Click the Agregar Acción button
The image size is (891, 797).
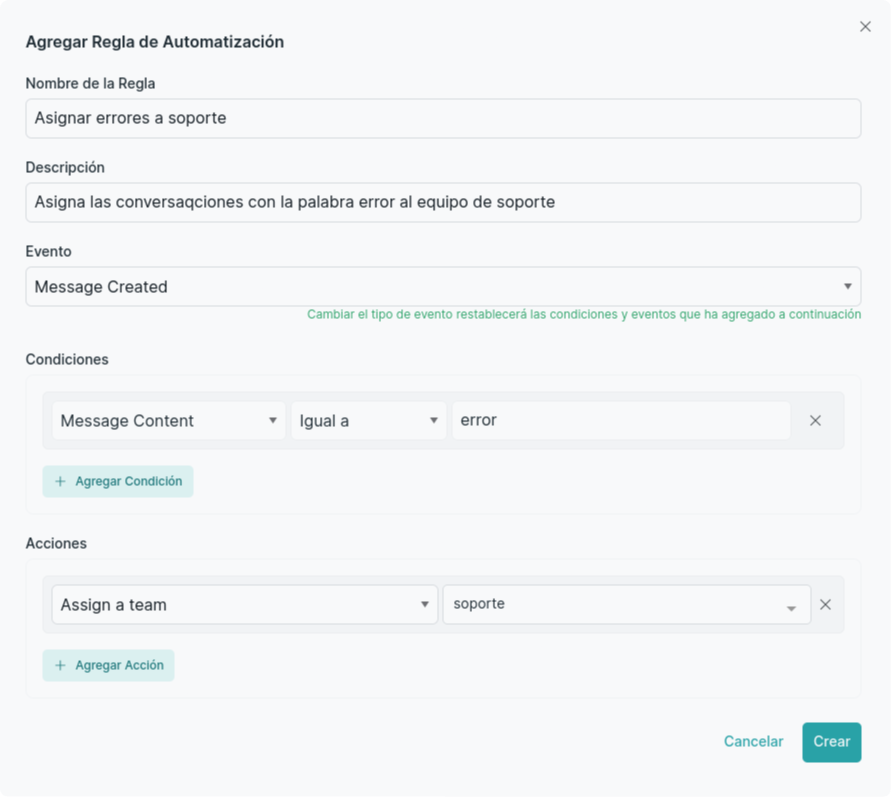tap(109, 665)
